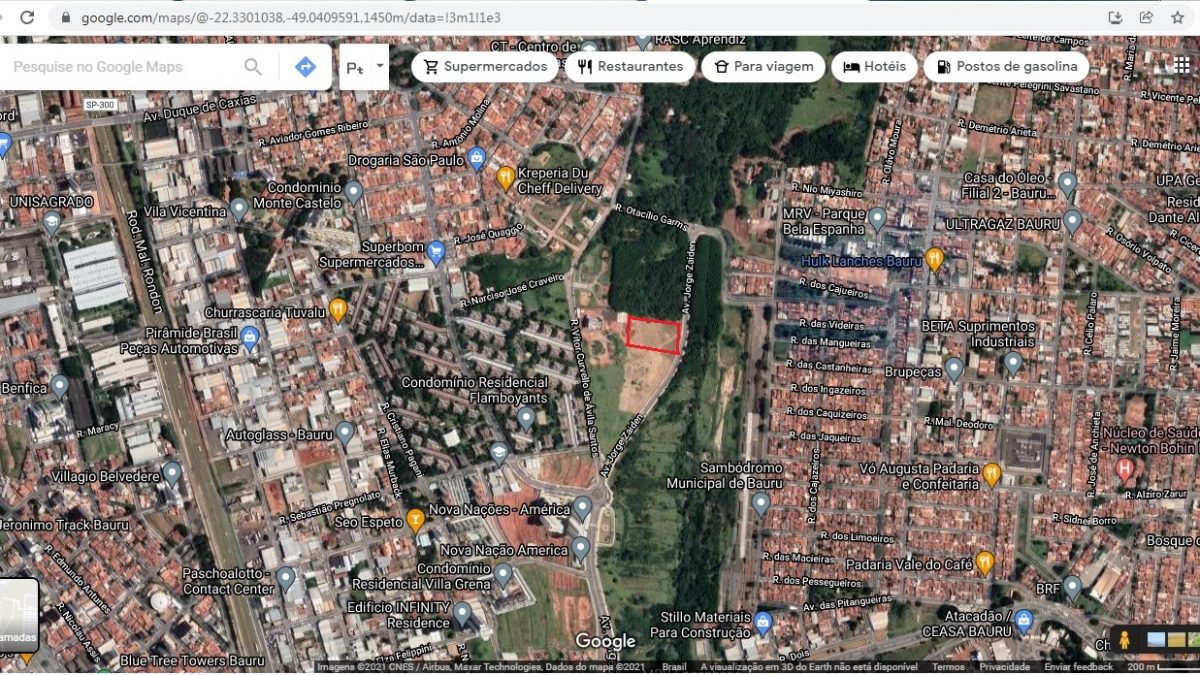Open the Padaria Vale do Café pin
The width and height of the screenshot is (1200, 675).
pyautogui.click(x=985, y=563)
